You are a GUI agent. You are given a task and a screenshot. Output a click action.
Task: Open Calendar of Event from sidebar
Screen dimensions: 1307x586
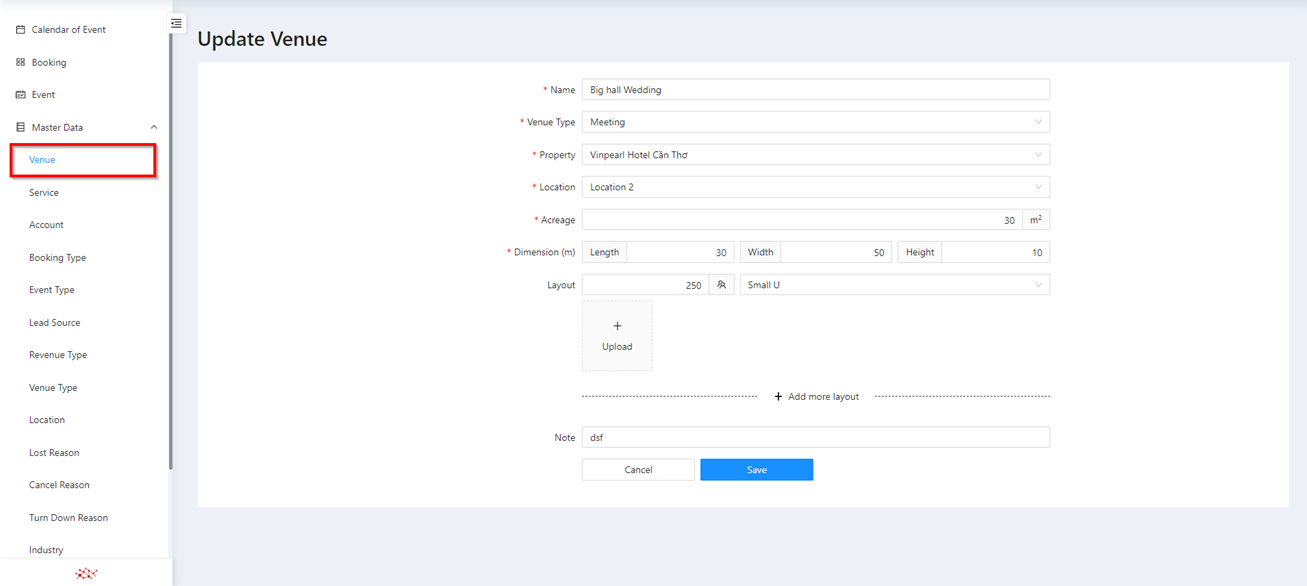pos(68,30)
